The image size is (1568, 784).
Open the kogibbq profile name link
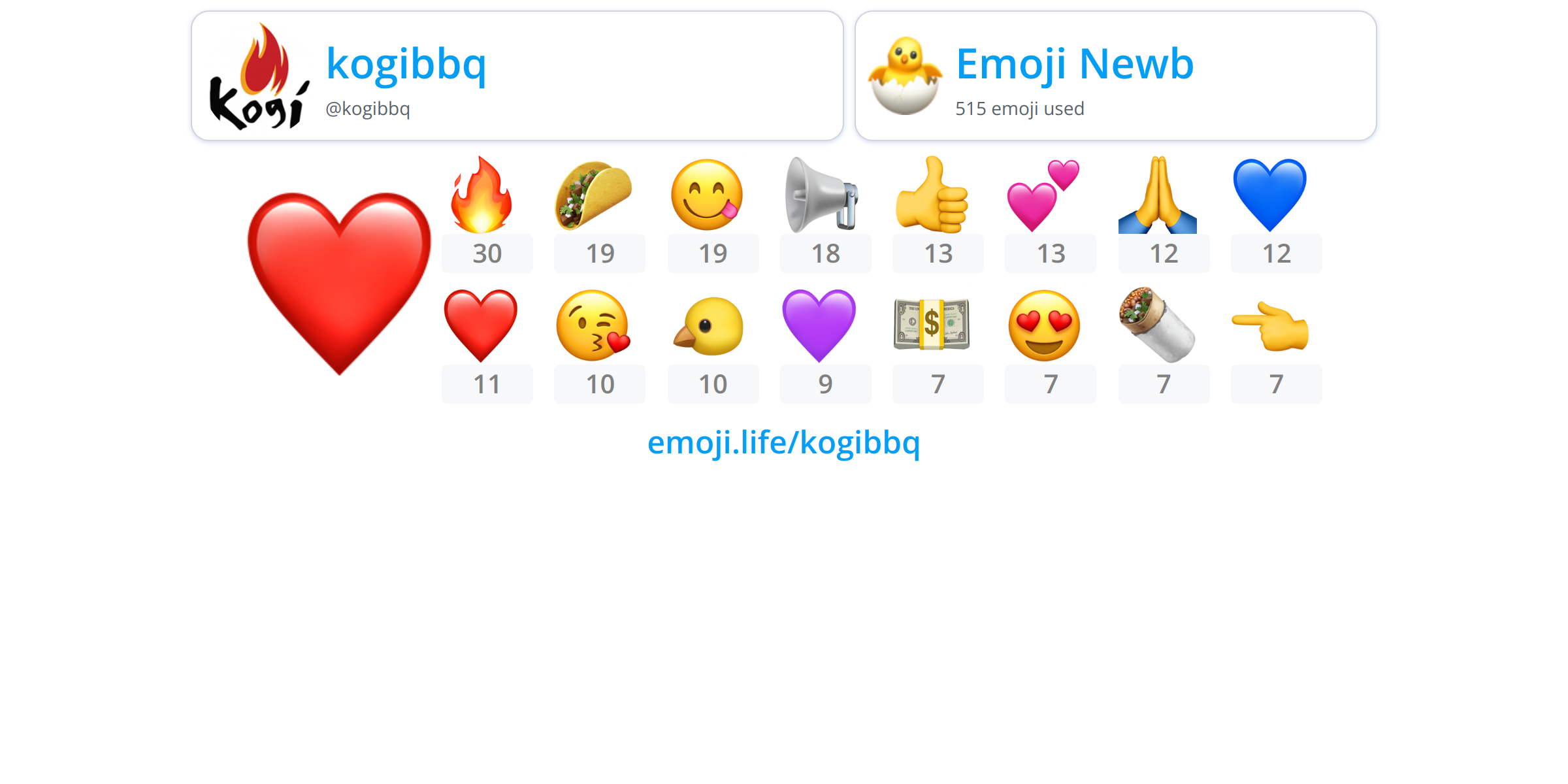(x=406, y=63)
